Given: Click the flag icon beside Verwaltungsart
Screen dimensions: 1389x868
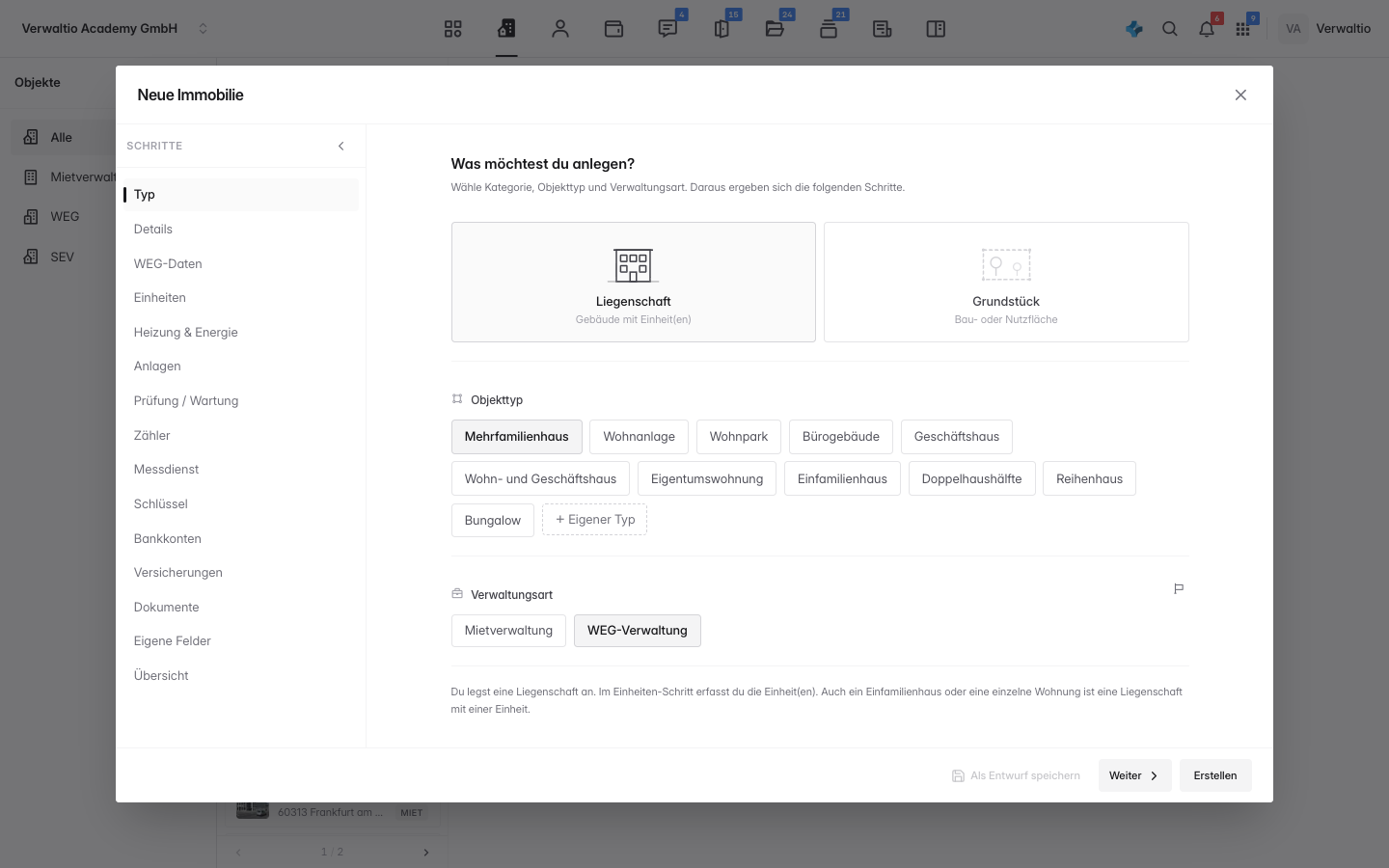Looking at the screenshot, I should click(x=1179, y=588).
